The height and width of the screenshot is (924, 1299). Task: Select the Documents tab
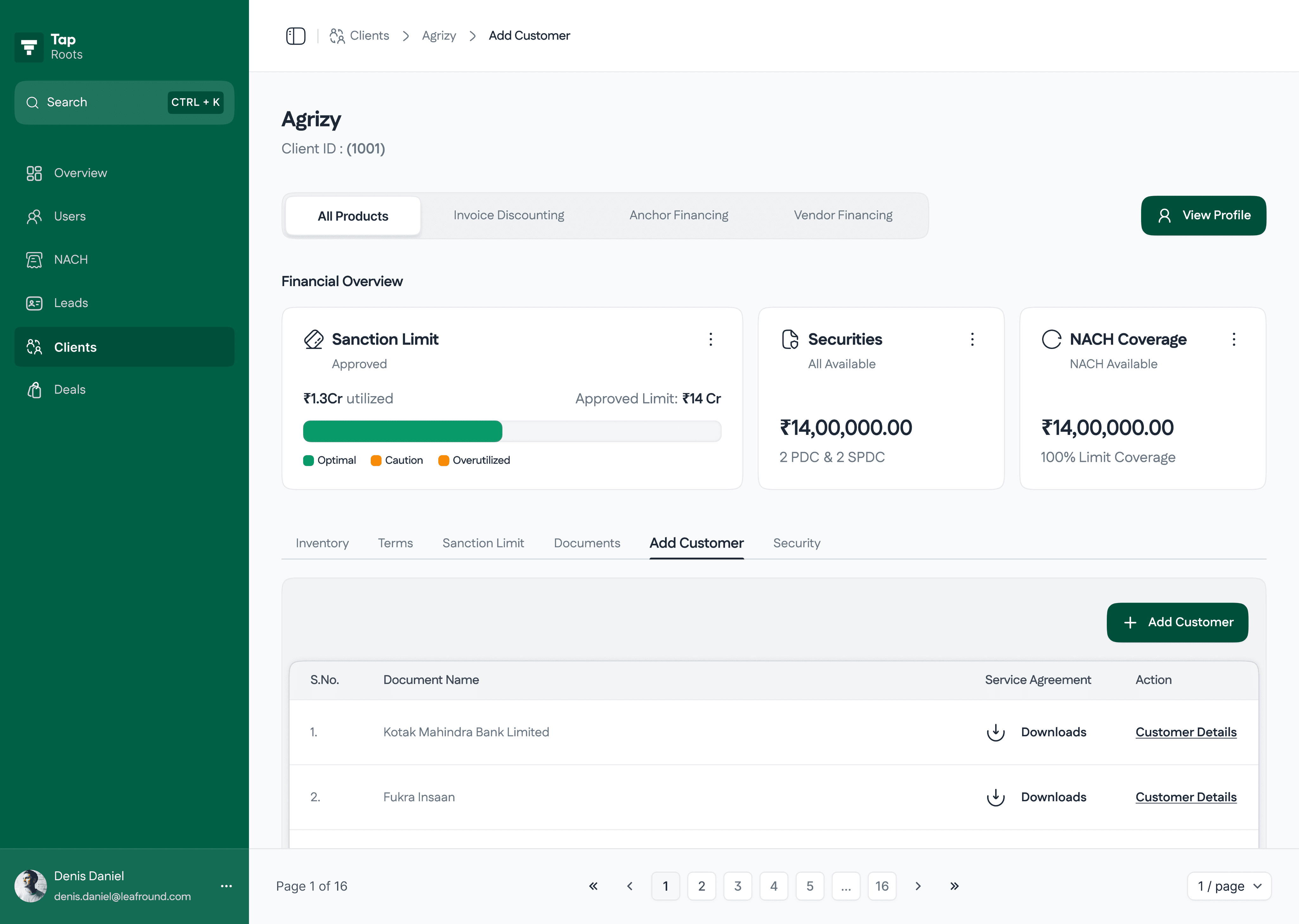[586, 543]
